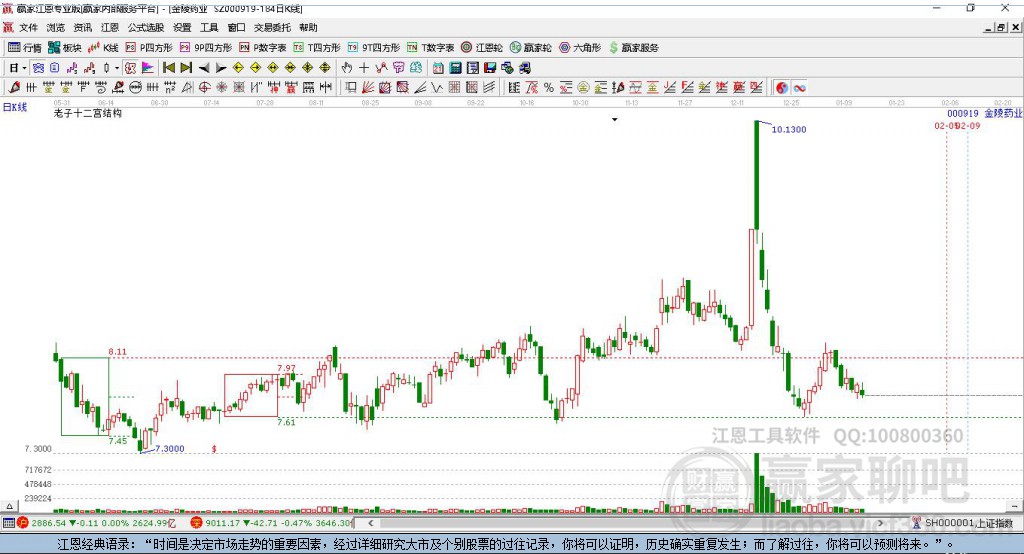Click the colorful flag chart icon
Screen dimensions: 1024x554
[x=148, y=68]
